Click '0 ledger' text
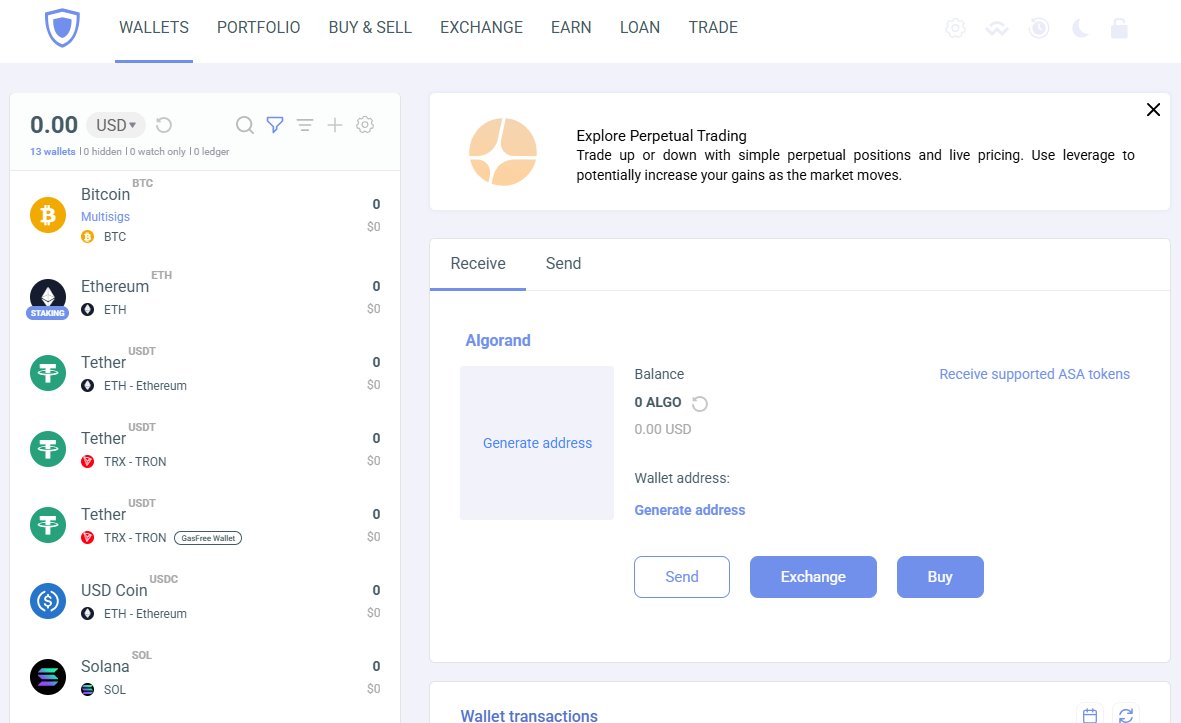The height and width of the screenshot is (723, 1181). (212, 151)
